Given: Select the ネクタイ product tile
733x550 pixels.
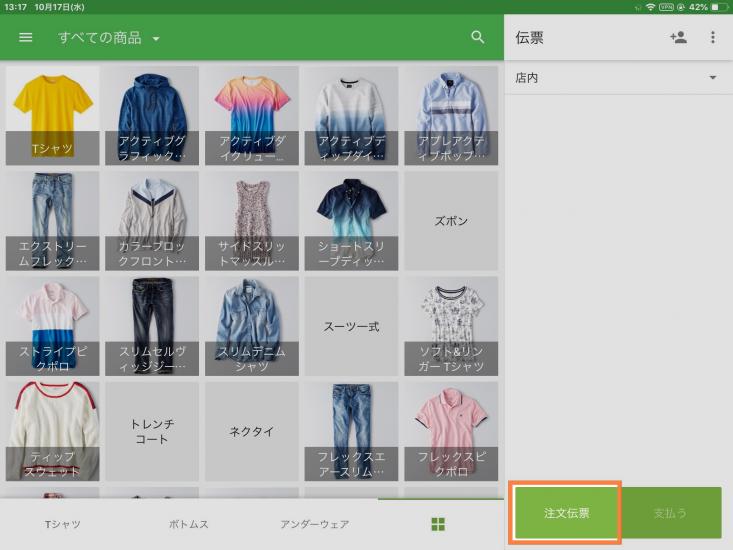Looking at the screenshot, I should pos(252,431).
